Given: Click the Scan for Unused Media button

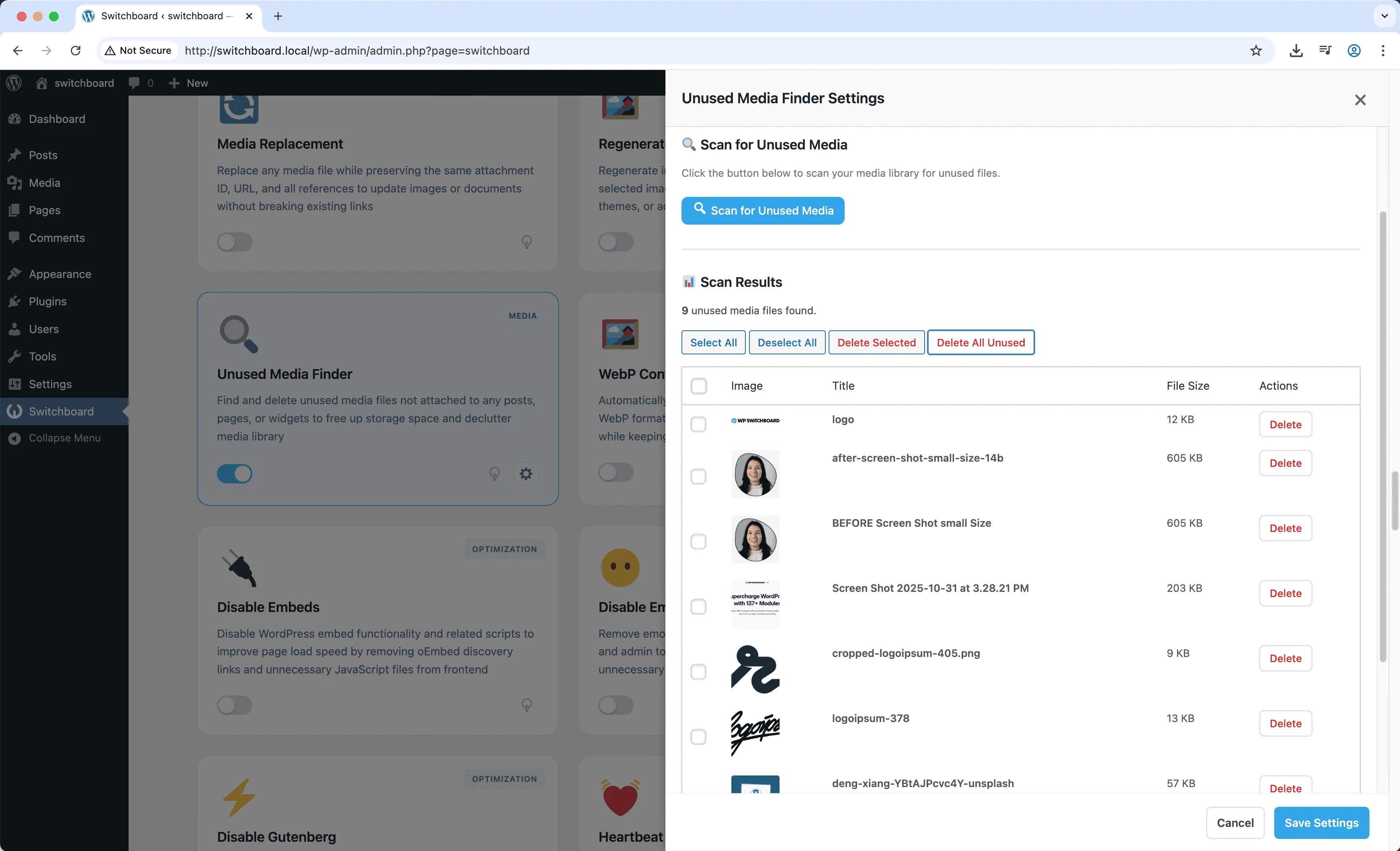Looking at the screenshot, I should 763,211.
